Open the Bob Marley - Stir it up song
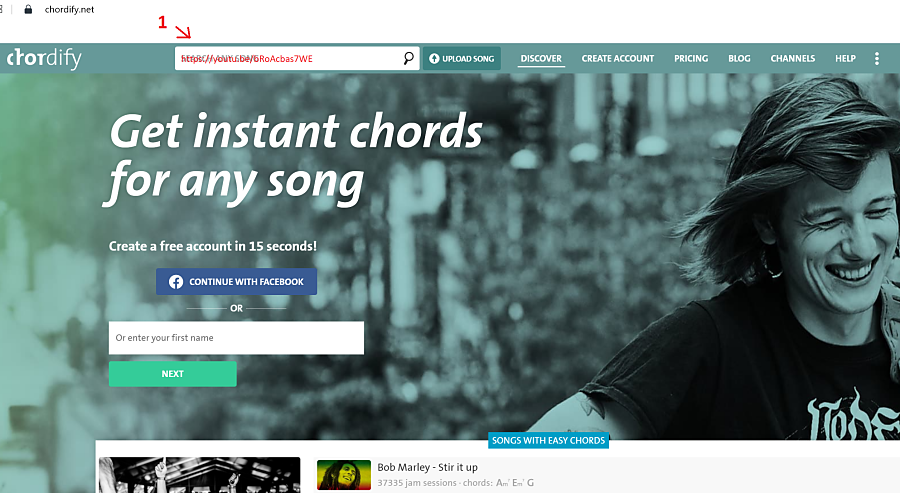Image resolution: width=900 pixels, height=493 pixels. pos(427,467)
